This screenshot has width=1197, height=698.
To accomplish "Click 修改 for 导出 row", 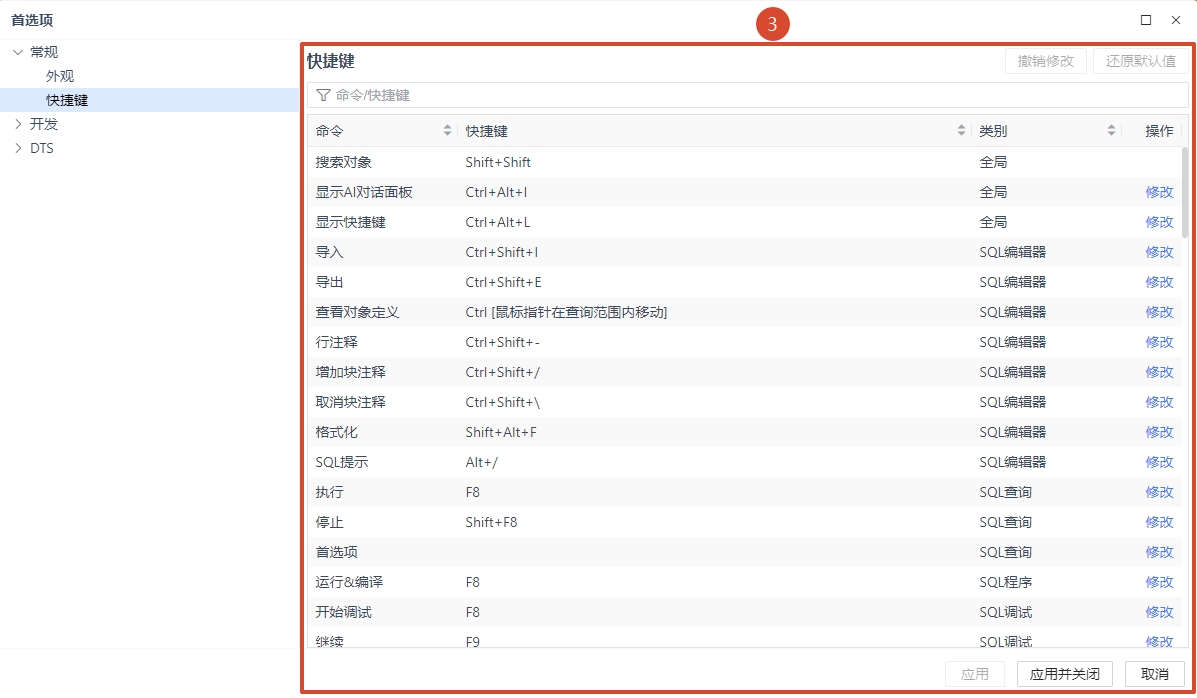I will pyautogui.click(x=1159, y=282).
